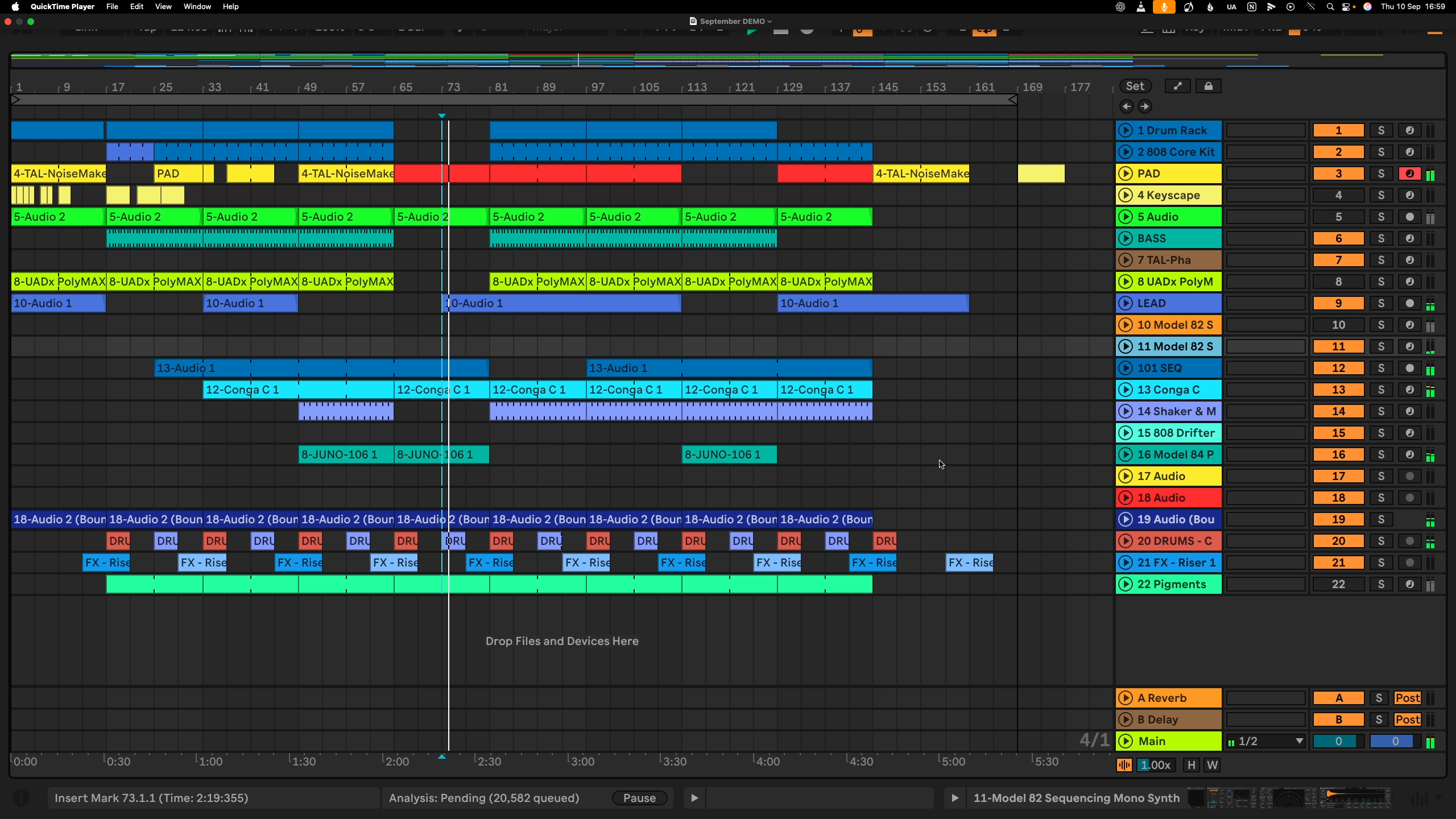
Task: Click the Set locator button
Action: [x=1135, y=86]
